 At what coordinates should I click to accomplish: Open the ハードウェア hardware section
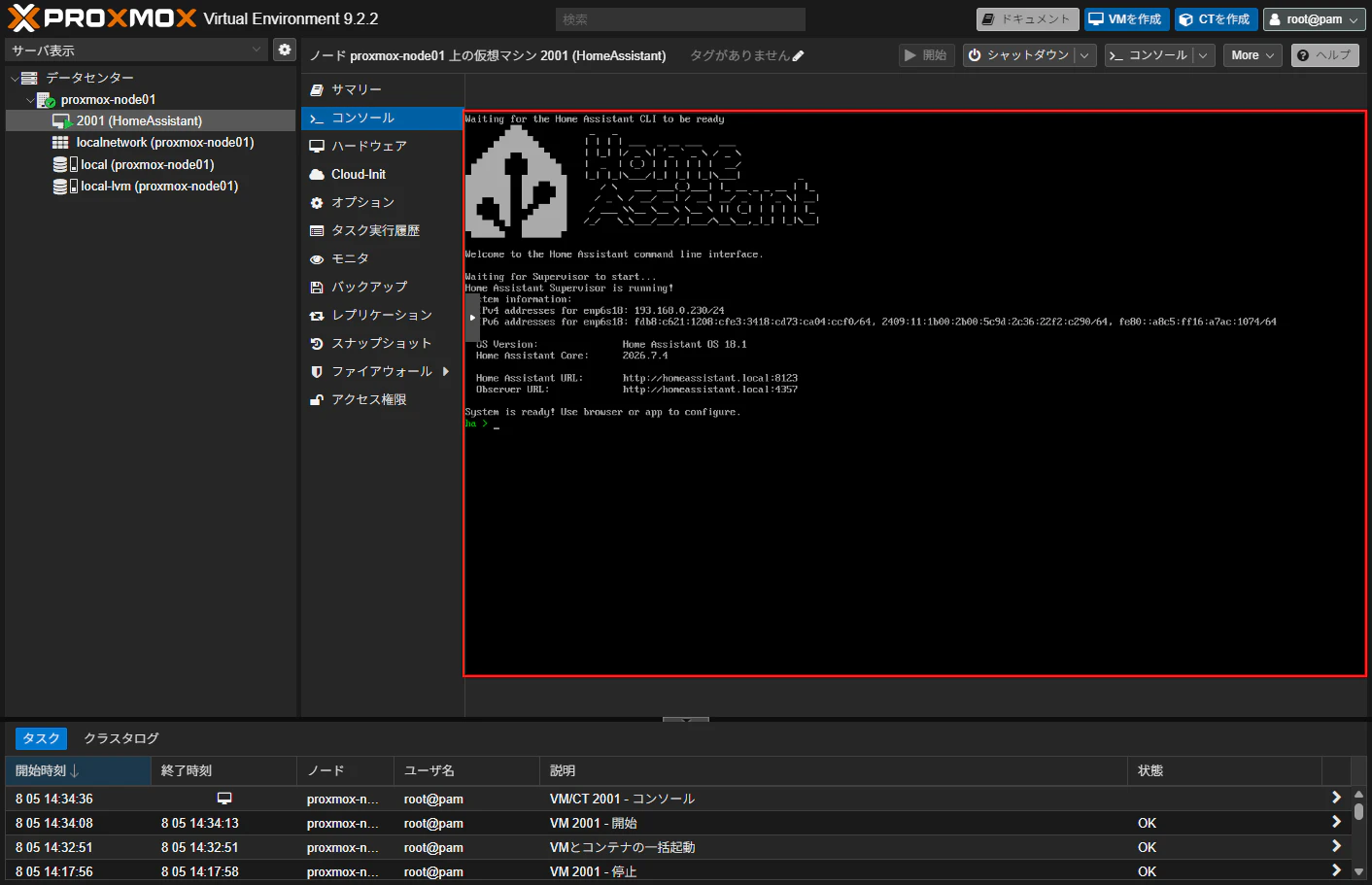382,146
